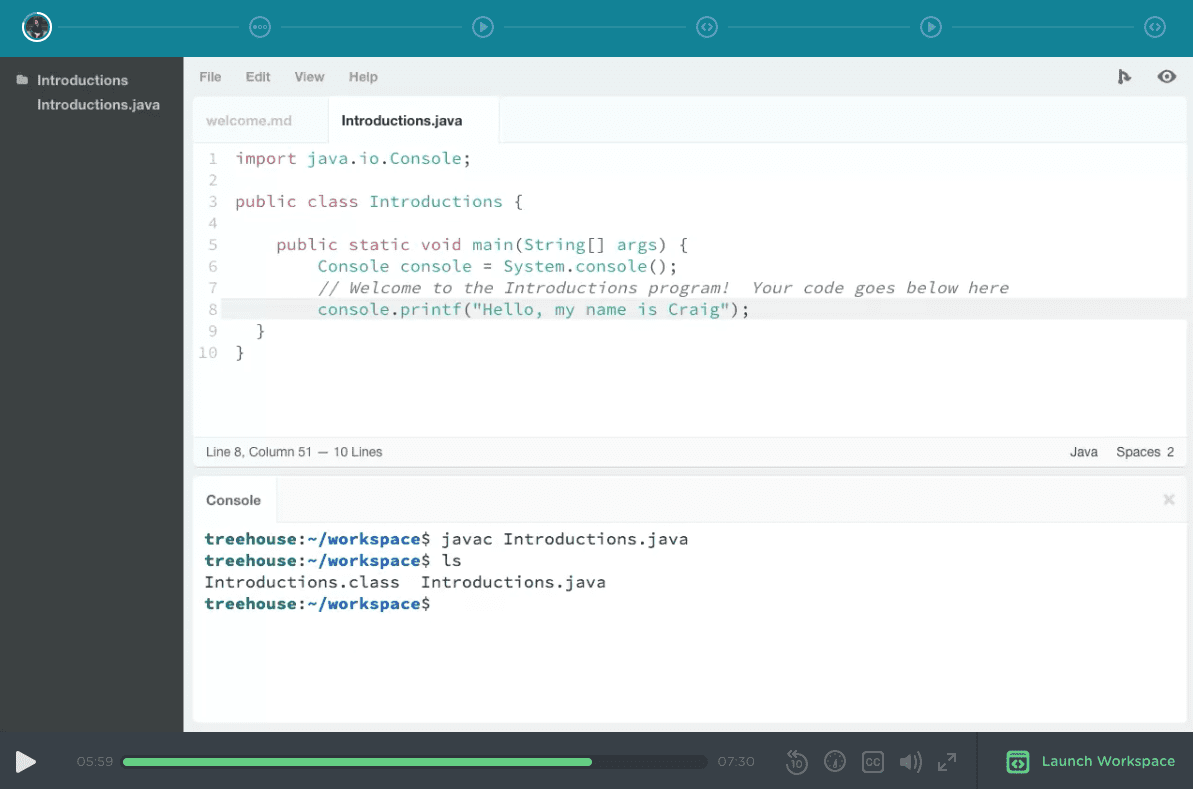
Task: Rewind the video 10 seconds
Action: (796, 762)
